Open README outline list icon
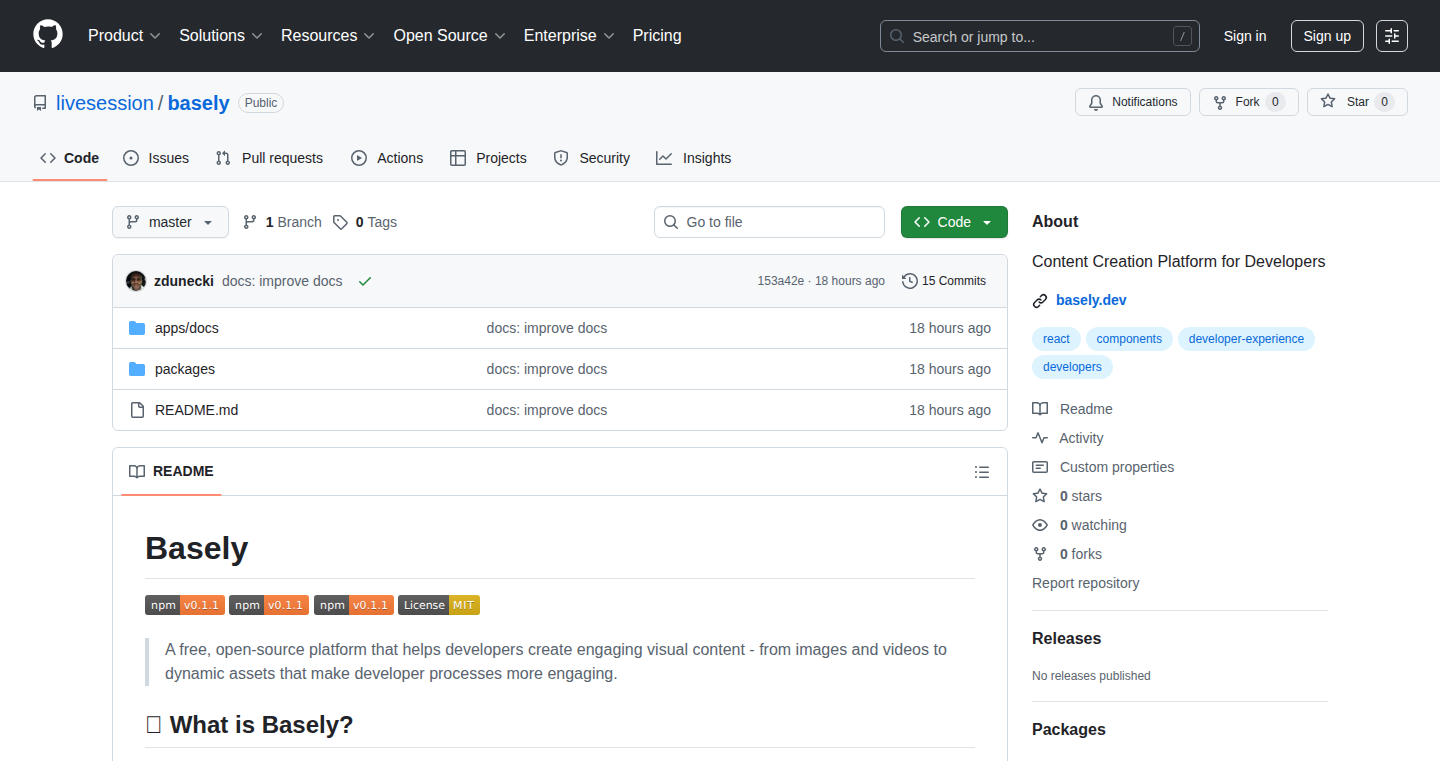Image resolution: width=1440 pixels, height=761 pixels. coord(982,472)
